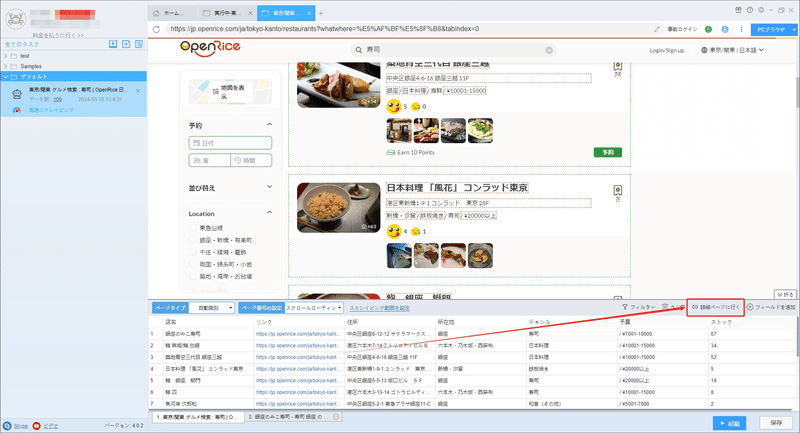Click the robot icon of the OpenRice task
Viewport: 800px width, 433px height.
pyautogui.click(x=17, y=94)
